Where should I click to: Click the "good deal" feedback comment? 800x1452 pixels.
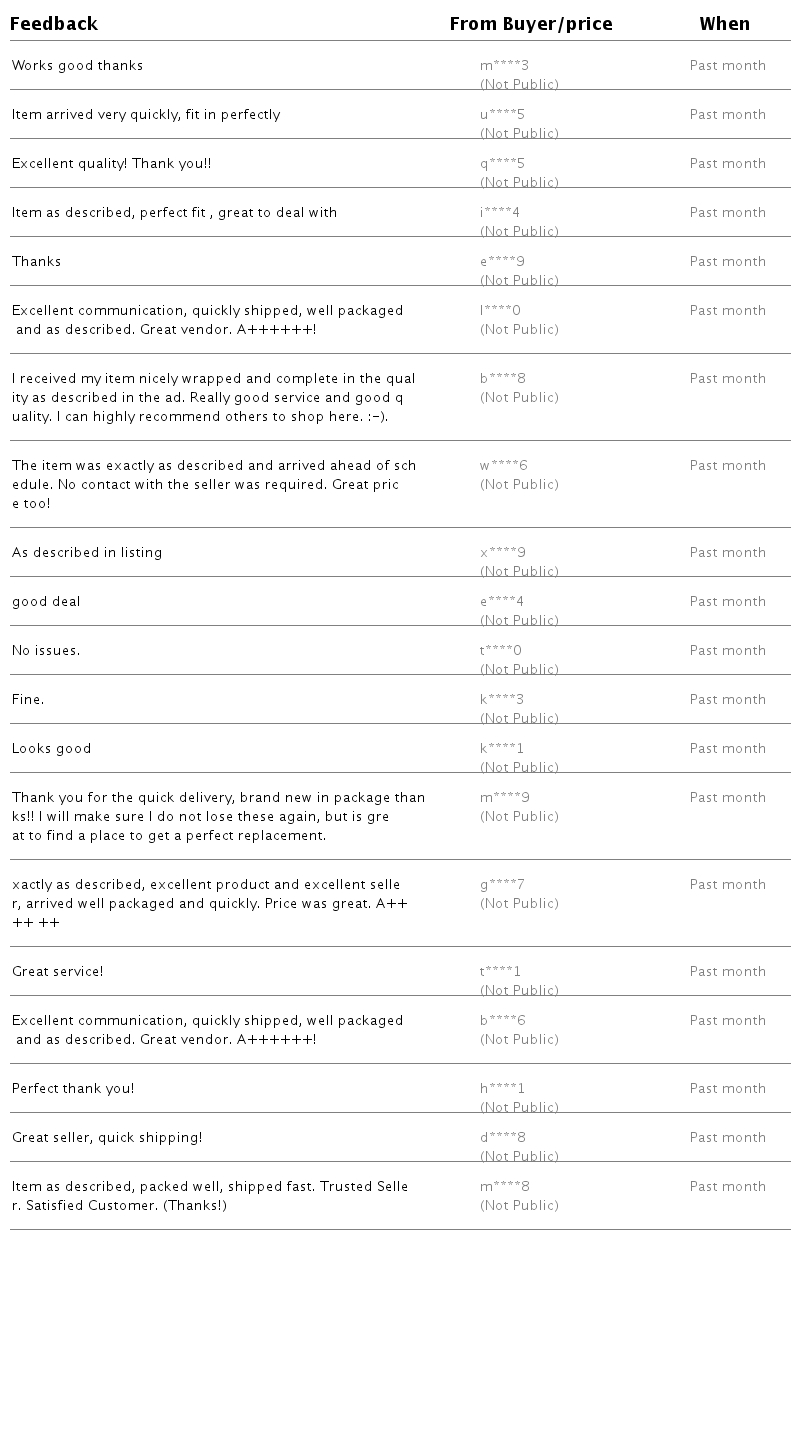tap(46, 602)
